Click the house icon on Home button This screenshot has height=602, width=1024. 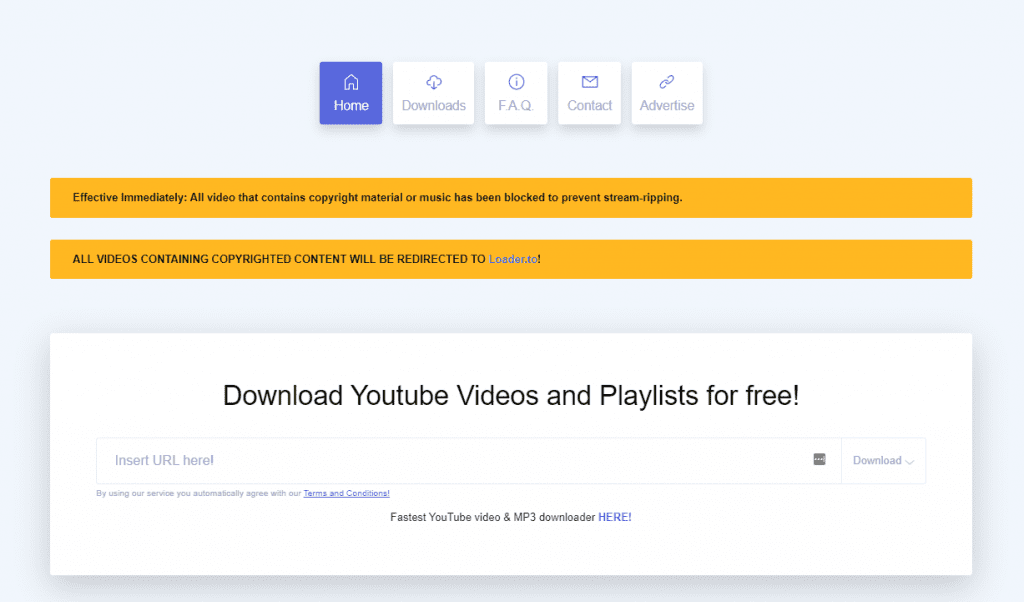pyautogui.click(x=350, y=82)
